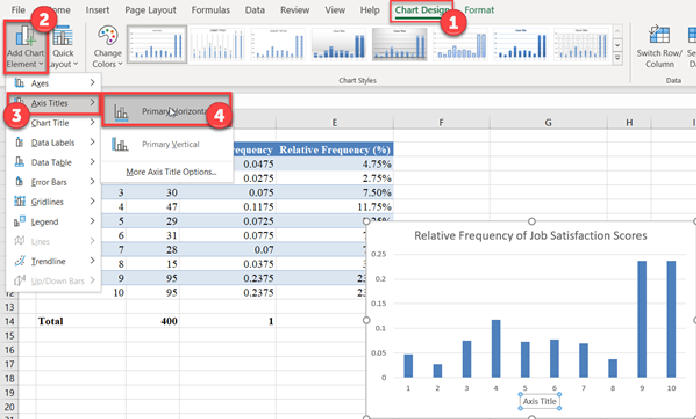Open the Data Labels submenu
This screenshot has width=696, height=419.
coord(54,142)
